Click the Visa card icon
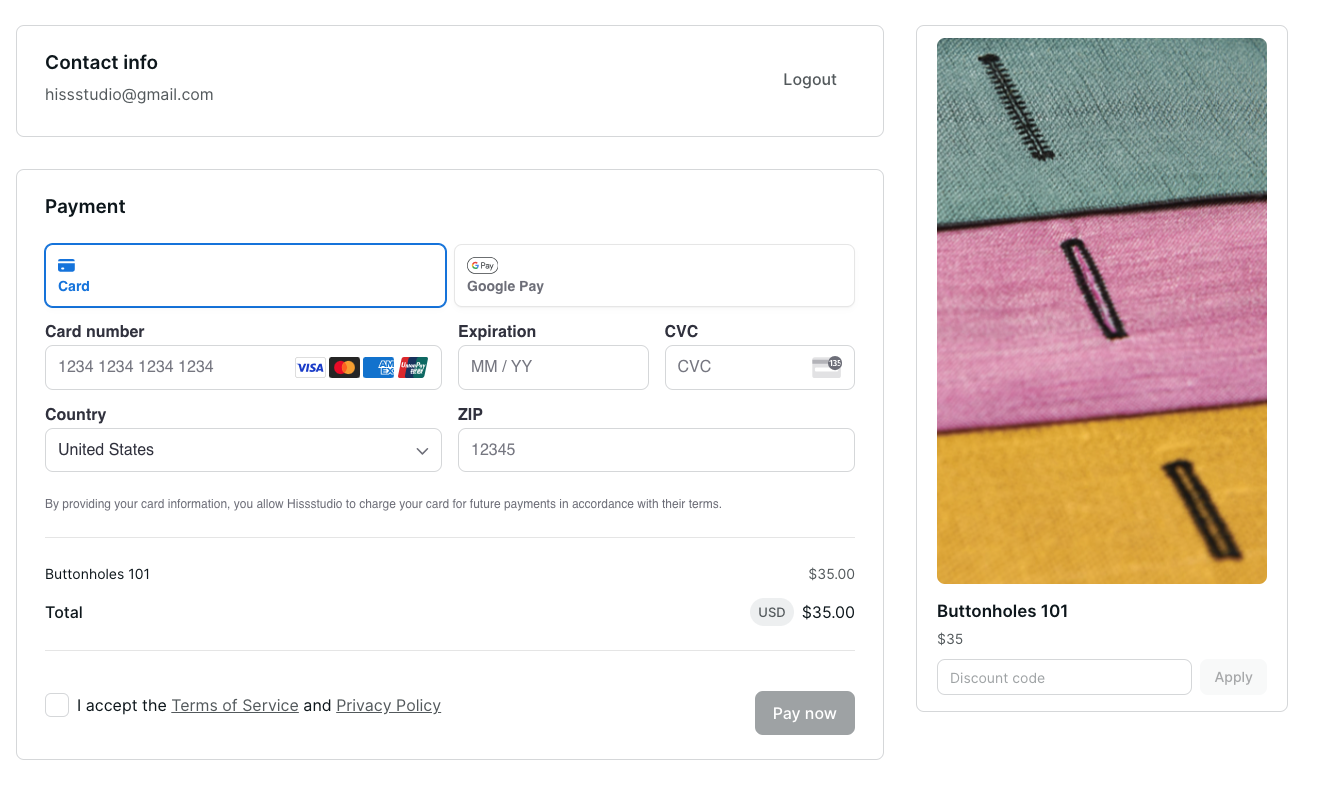Viewport: 1326px width, 785px height. point(310,367)
